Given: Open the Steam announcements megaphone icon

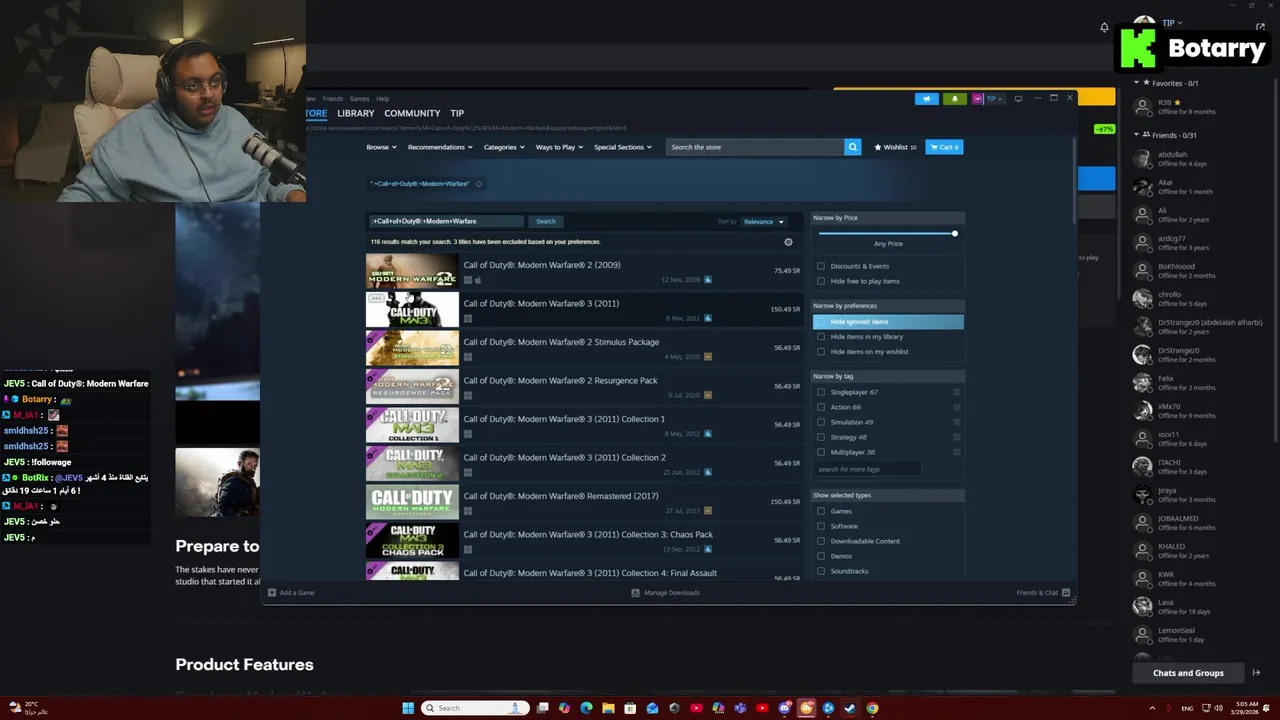Looking at the screenshot, I should tap(927, 99).
